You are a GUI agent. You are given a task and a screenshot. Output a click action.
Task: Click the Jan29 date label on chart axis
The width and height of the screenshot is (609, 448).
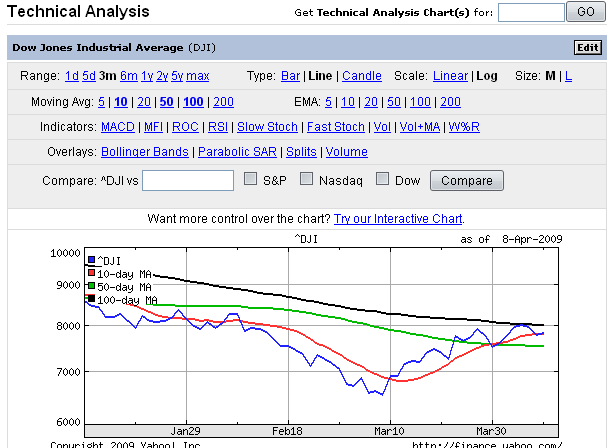pos(186,431)
